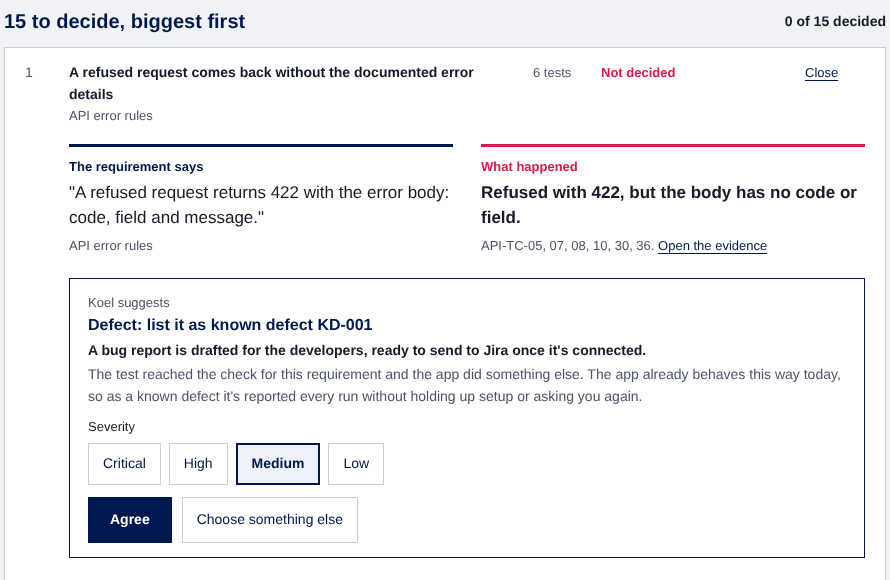
Task: Click the quoted requirement text
Action: [x=259, y=205]
